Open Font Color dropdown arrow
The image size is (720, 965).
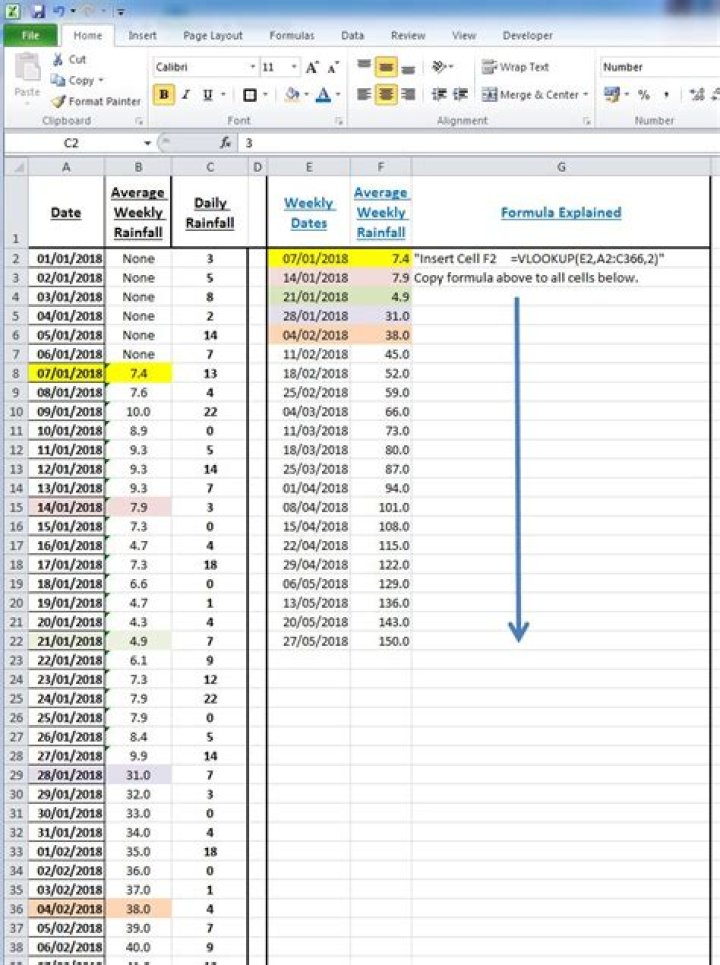[337, 95]
